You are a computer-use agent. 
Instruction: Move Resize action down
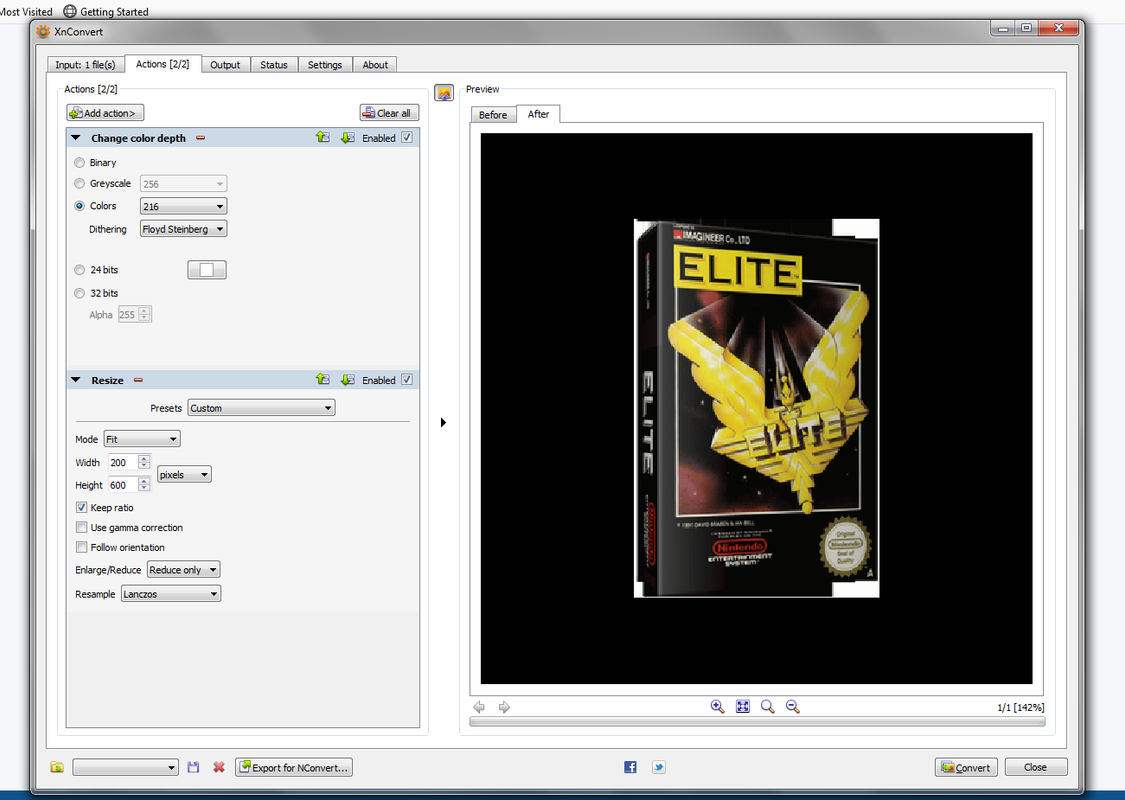(x=347, y=380)
